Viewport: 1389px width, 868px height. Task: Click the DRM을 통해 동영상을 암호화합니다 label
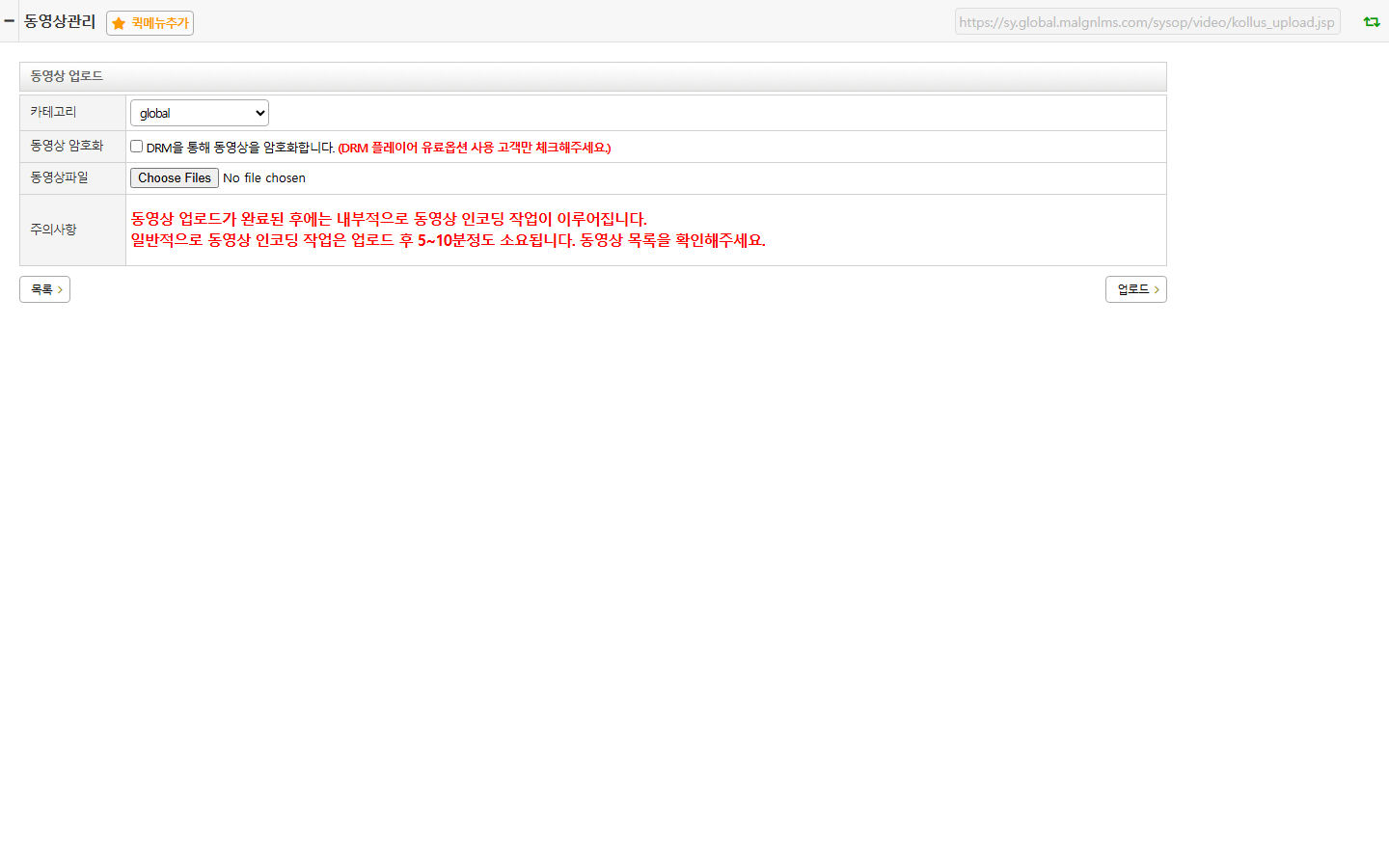coord(240,148)
